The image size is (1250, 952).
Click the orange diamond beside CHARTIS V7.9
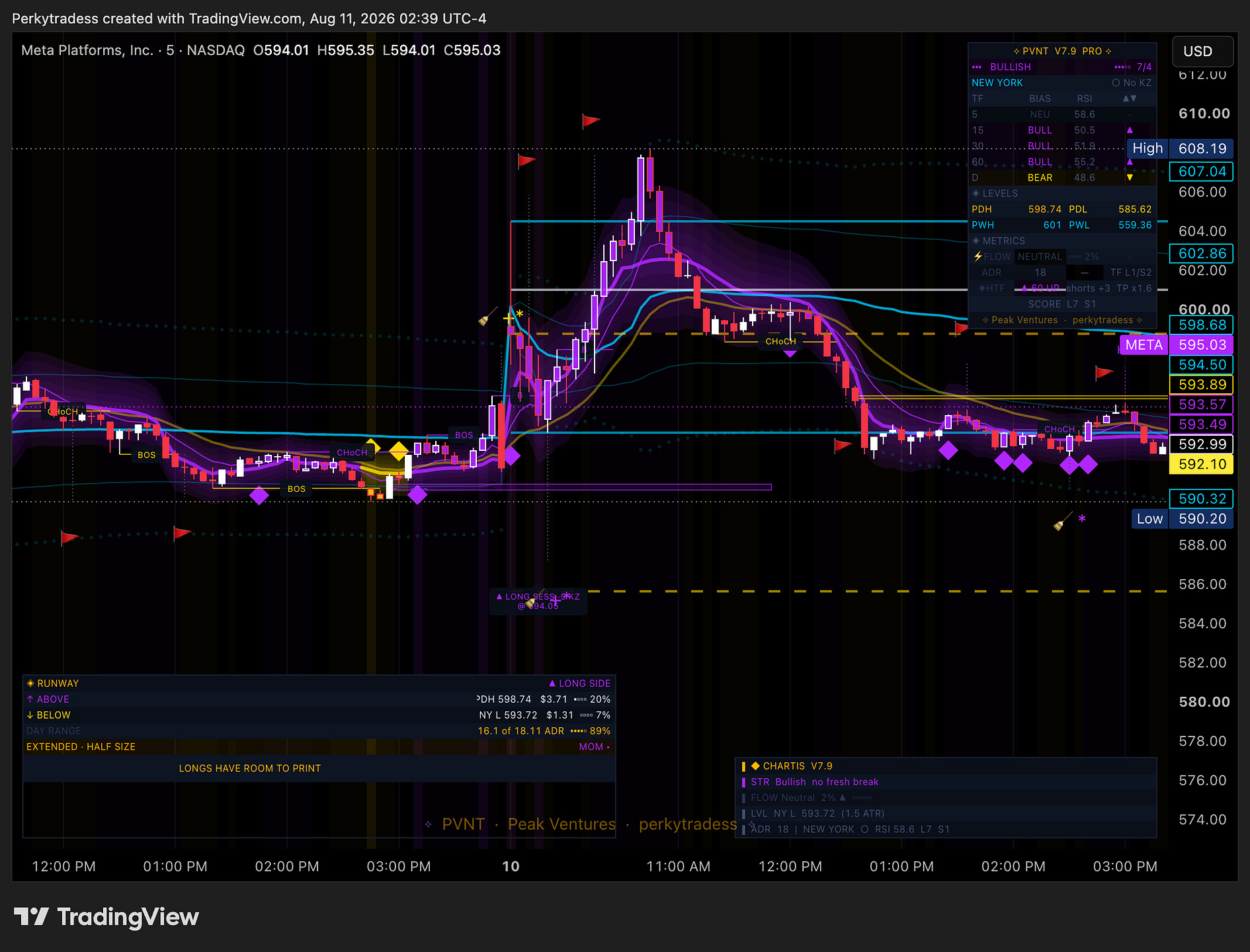click(755, 766)
